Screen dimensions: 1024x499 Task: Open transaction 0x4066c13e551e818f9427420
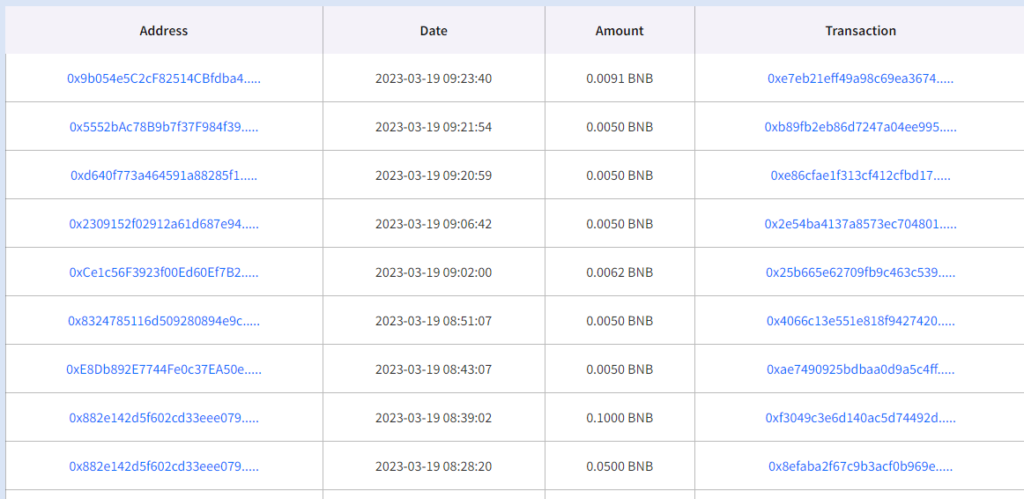pos(860,321)
